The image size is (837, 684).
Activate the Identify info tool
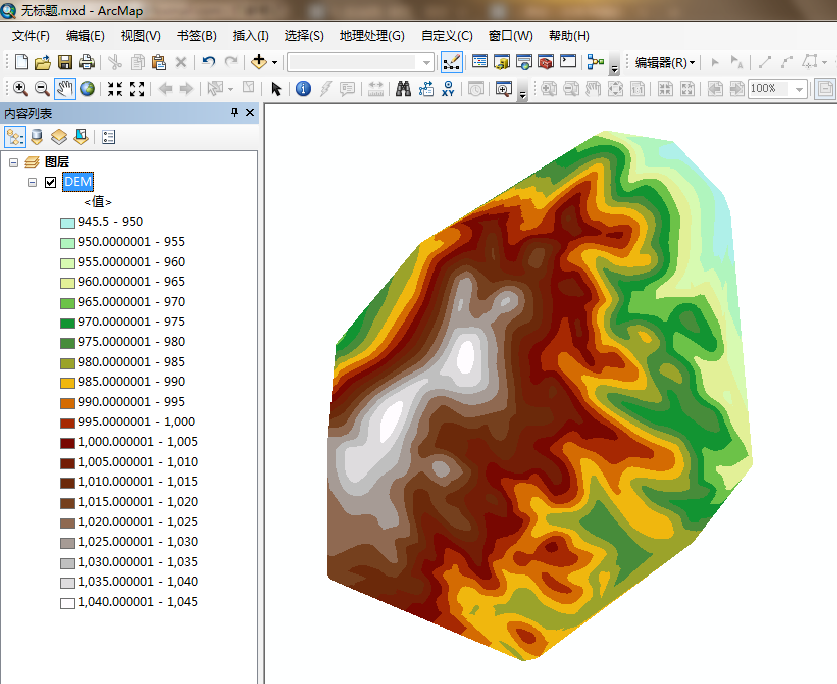[303, 89]
